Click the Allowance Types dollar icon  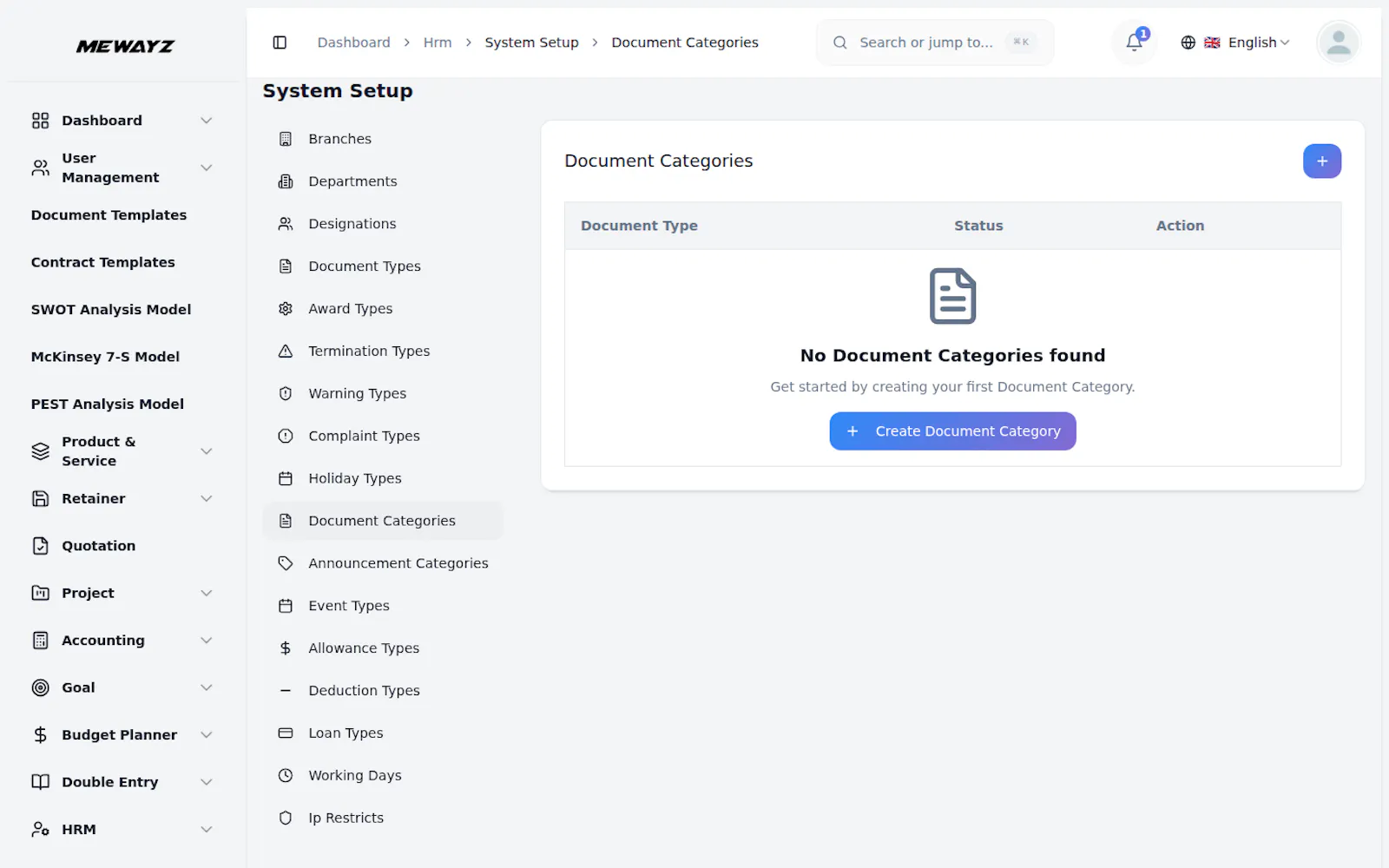(286, 648)
